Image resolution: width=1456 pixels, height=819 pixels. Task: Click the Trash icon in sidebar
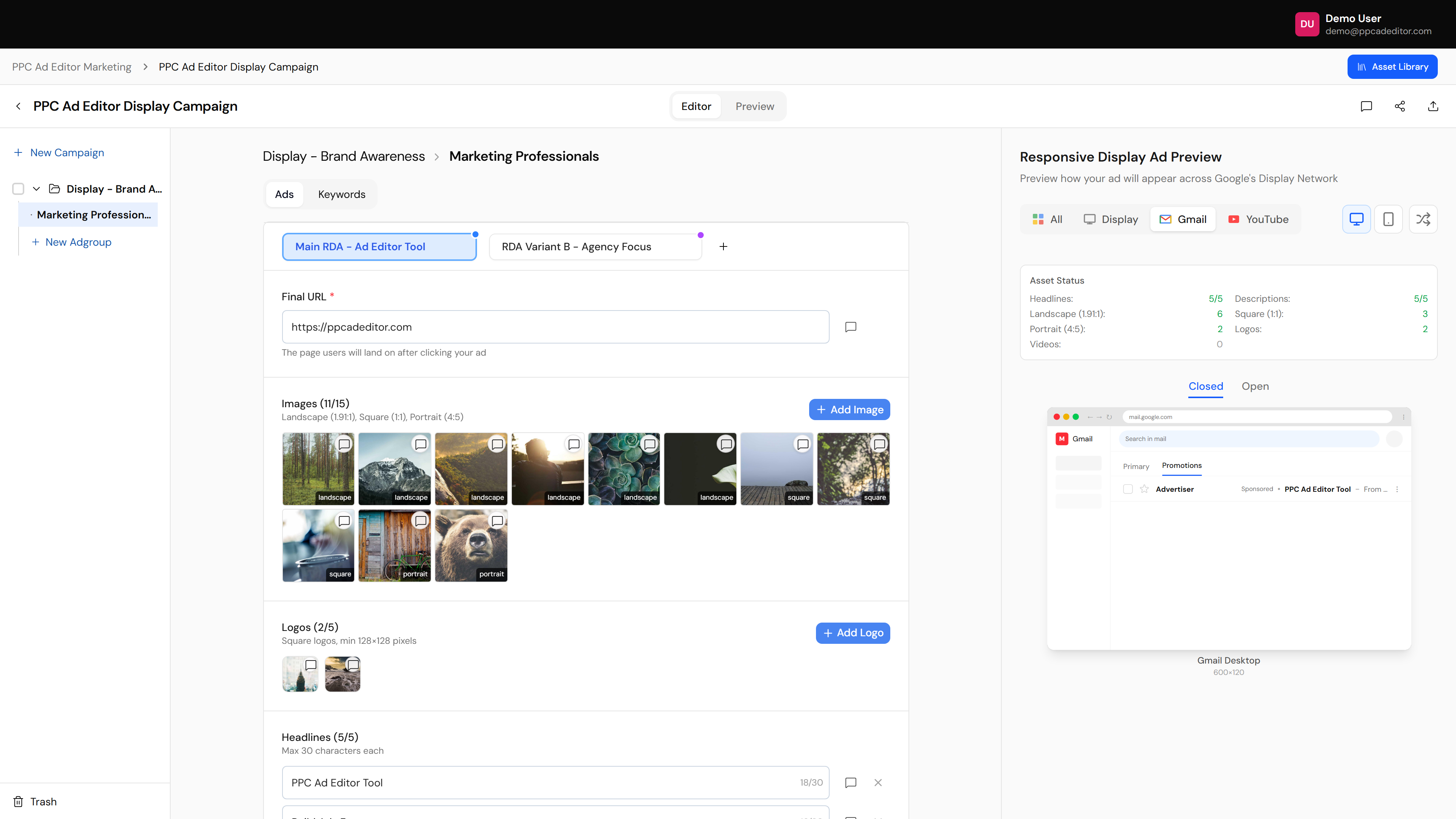click(x=18, y=802)
